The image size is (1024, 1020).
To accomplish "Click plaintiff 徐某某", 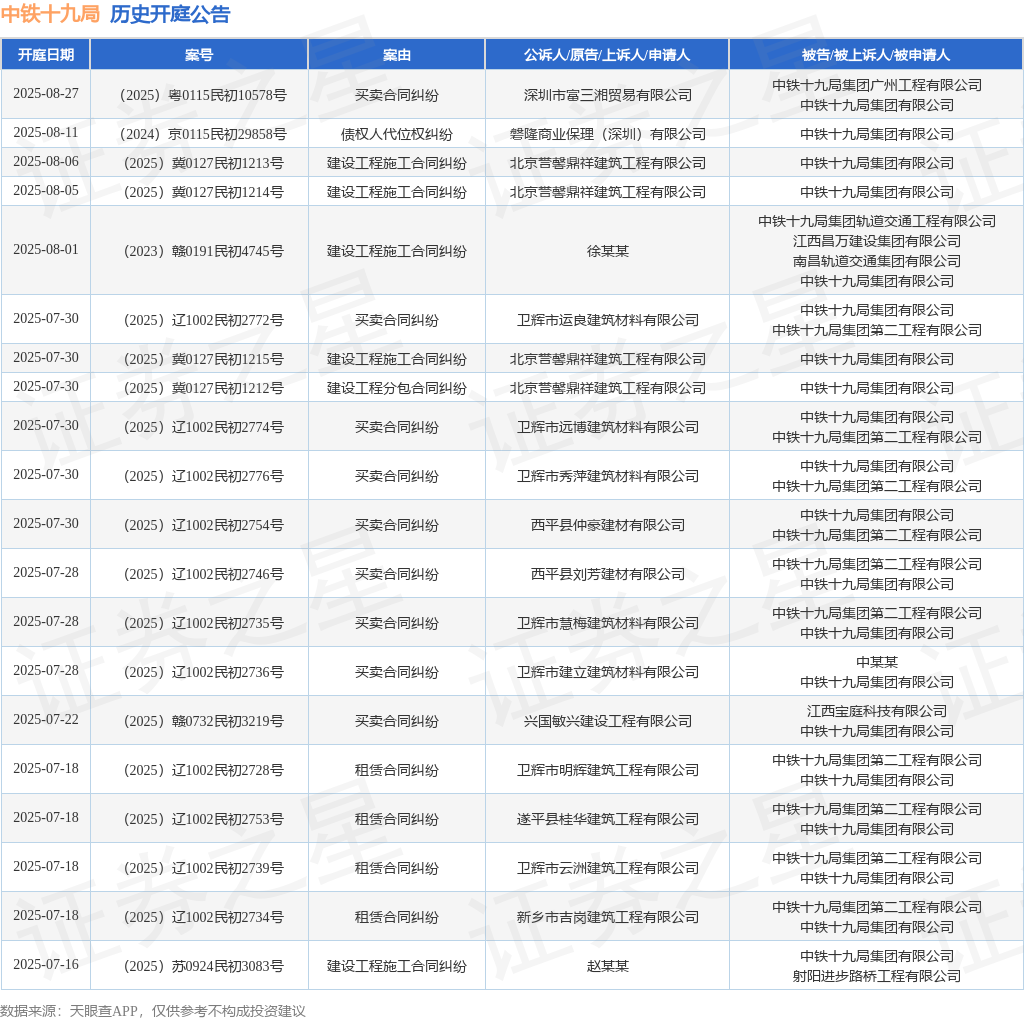I will pyautogui.click(x=607, y=251).
